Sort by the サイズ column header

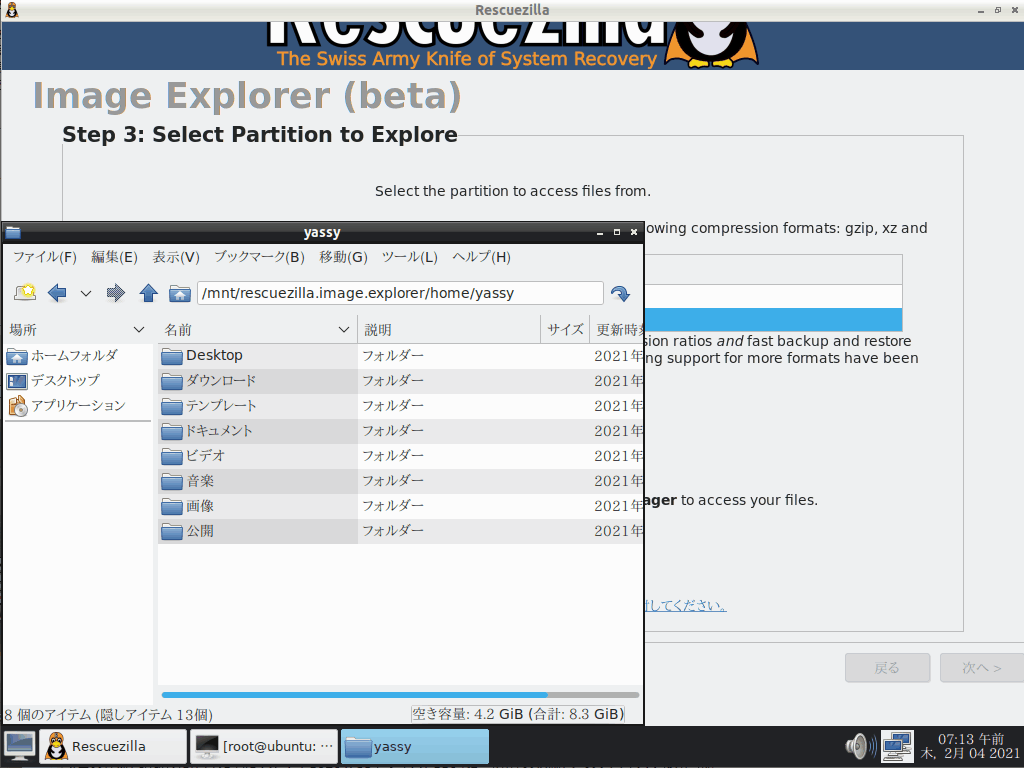[565, 330]
